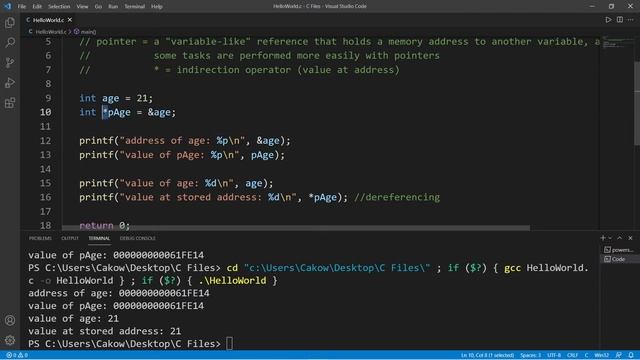
Task: Click the "&age" in the line 10 pointer declaration
Action: click(159, 112)
